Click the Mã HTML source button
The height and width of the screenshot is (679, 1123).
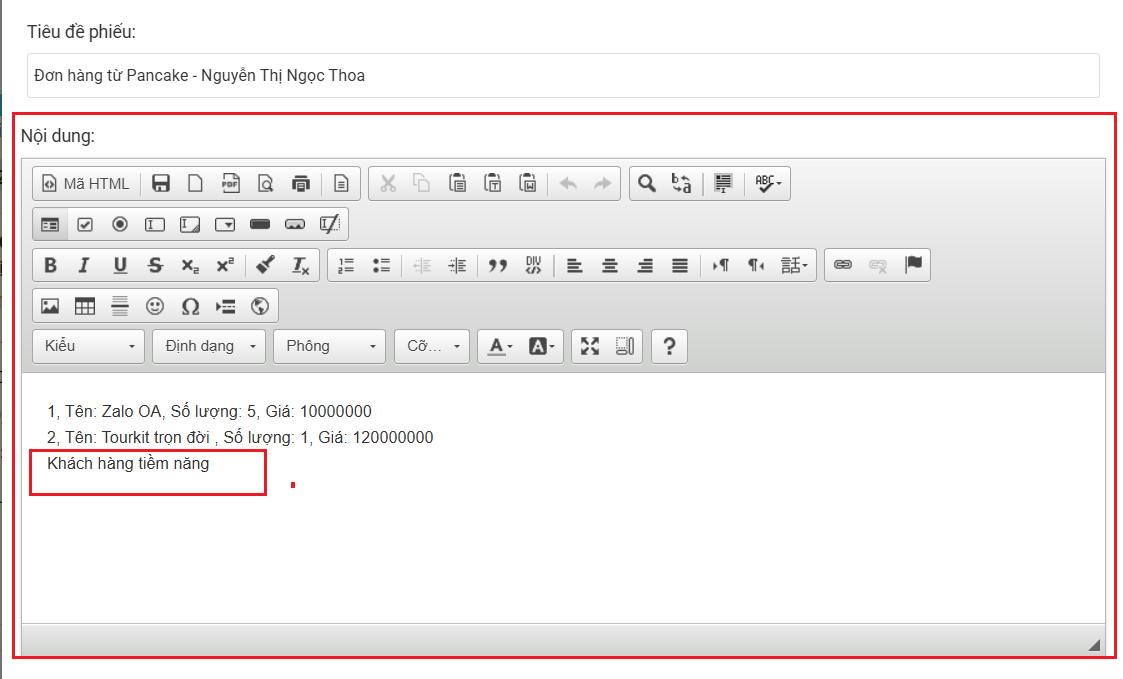click(86, 183)
